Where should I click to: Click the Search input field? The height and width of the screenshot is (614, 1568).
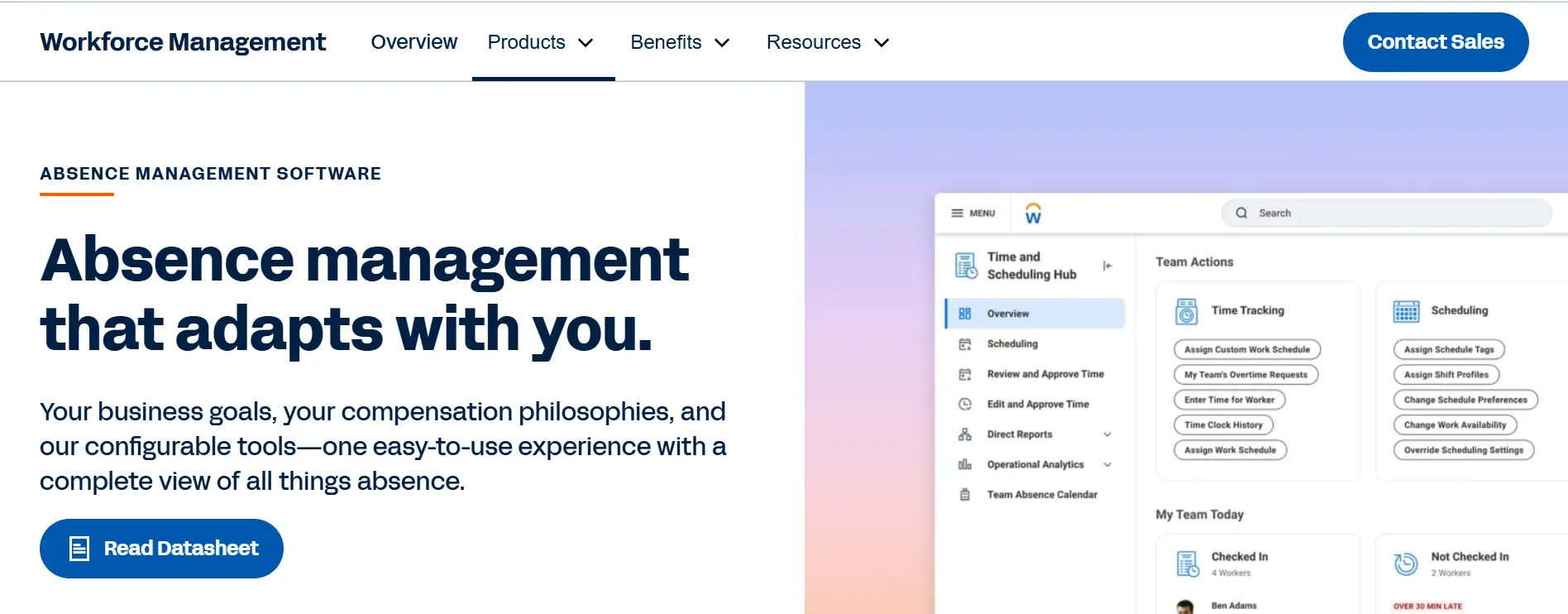tap(1386, 213)
